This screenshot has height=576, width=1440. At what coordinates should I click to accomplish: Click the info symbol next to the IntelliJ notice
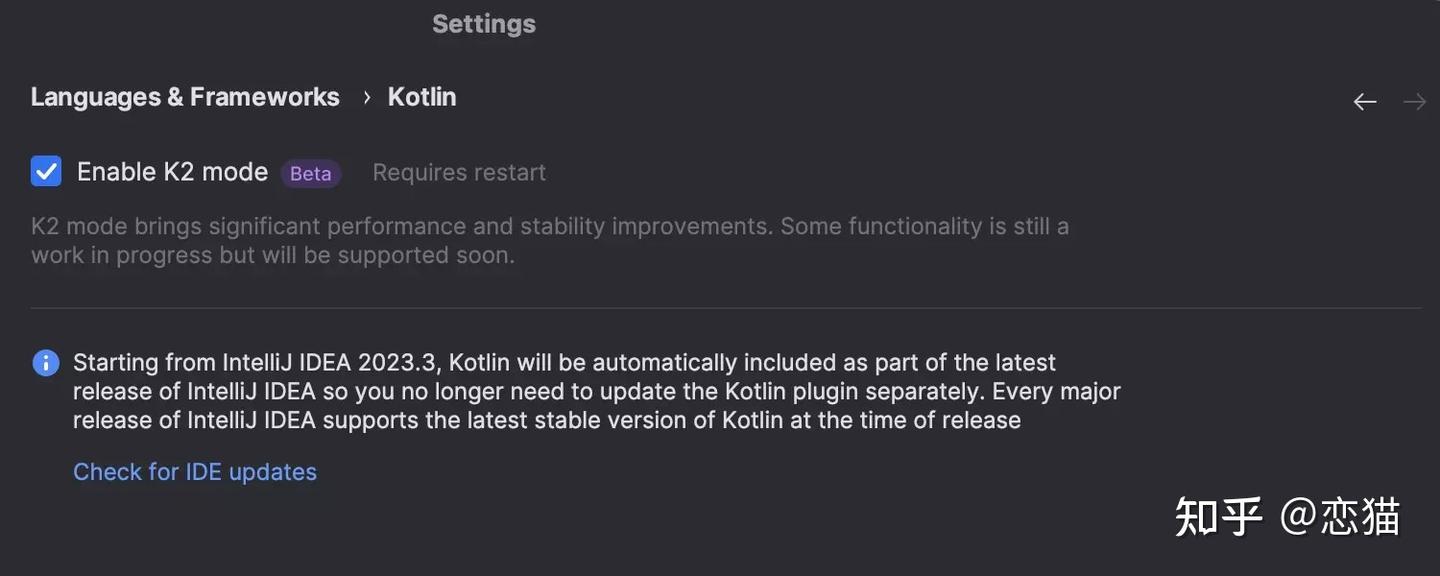pyautogui.click(x=45, y=361)
